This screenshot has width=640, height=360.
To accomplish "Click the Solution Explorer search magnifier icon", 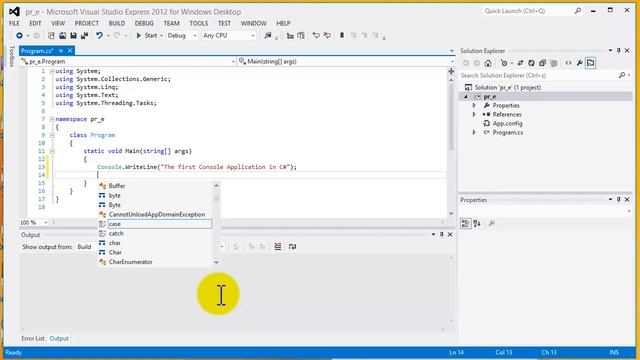I will 622,76.
